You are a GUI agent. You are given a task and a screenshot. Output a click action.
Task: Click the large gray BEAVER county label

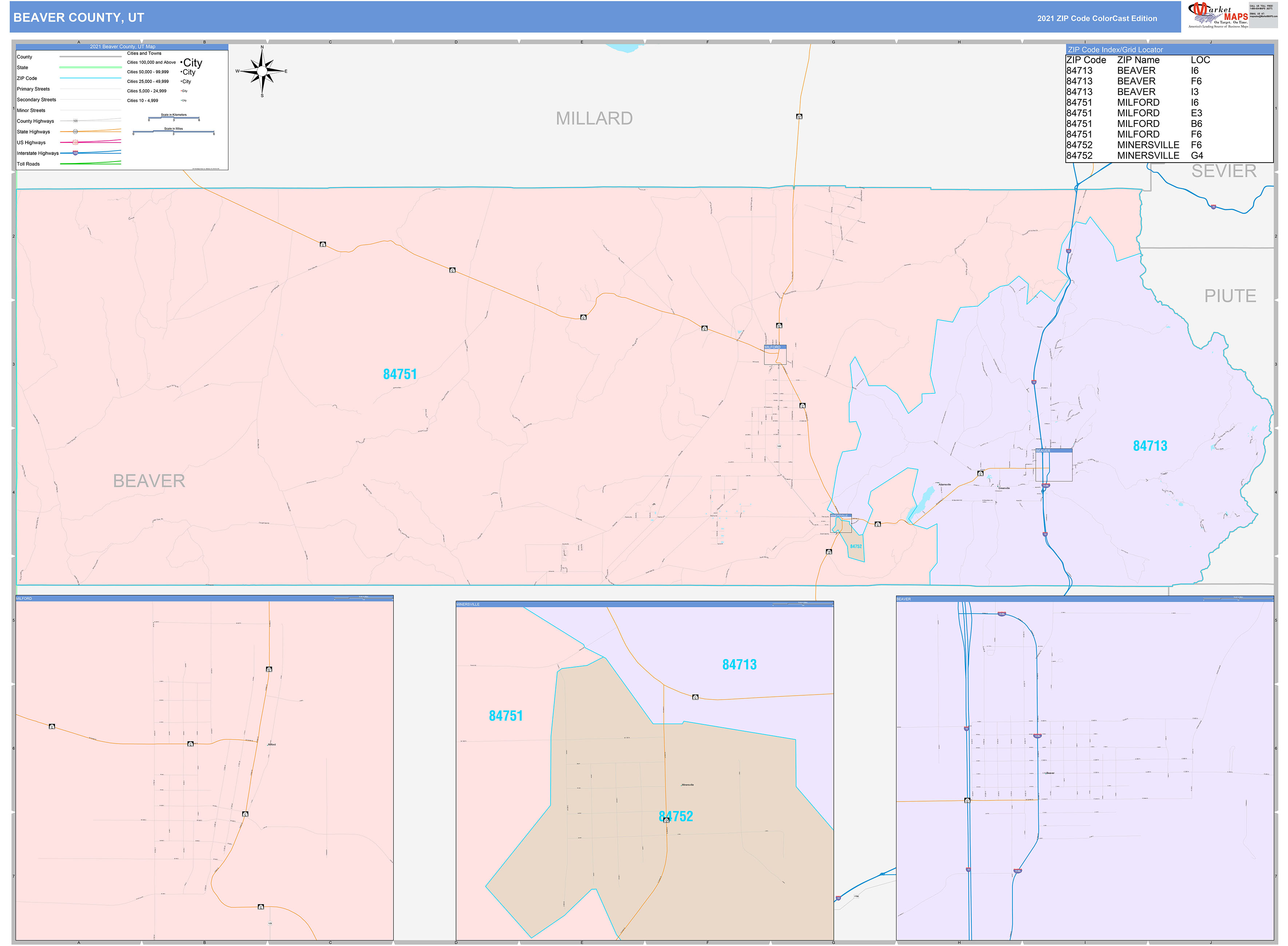(149, 481)
